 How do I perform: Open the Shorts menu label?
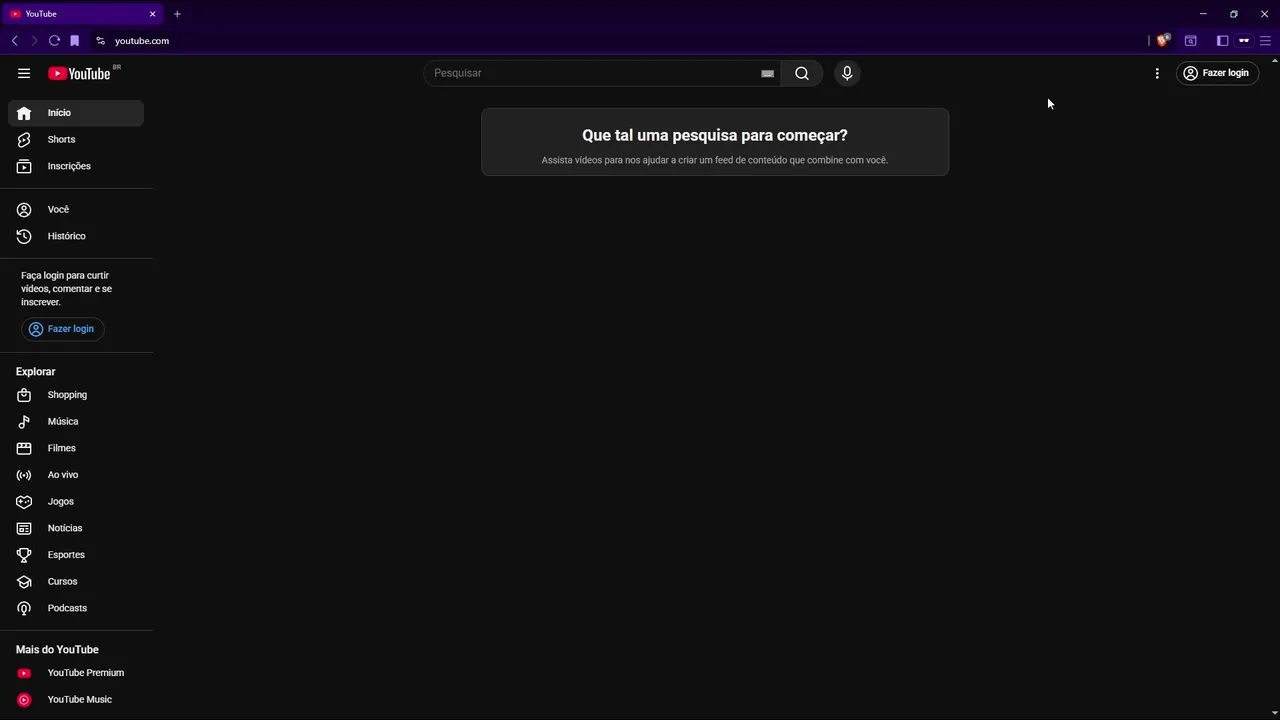[61, 140]
